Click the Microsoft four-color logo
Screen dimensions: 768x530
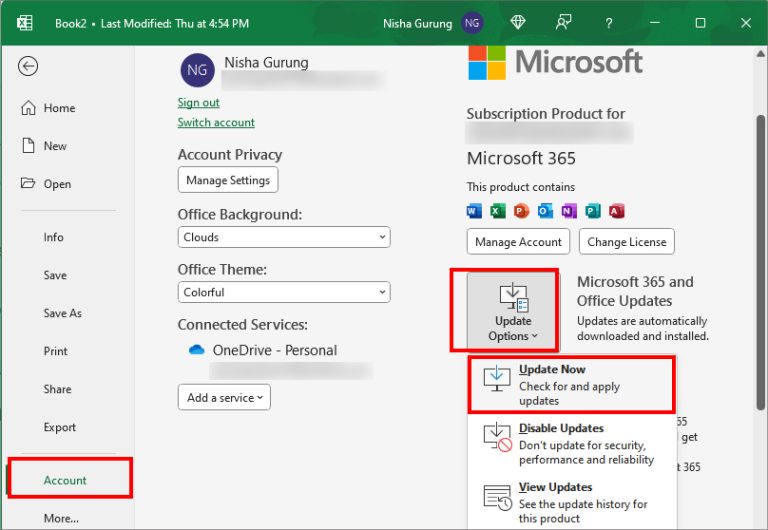click(x=487, y=63)
